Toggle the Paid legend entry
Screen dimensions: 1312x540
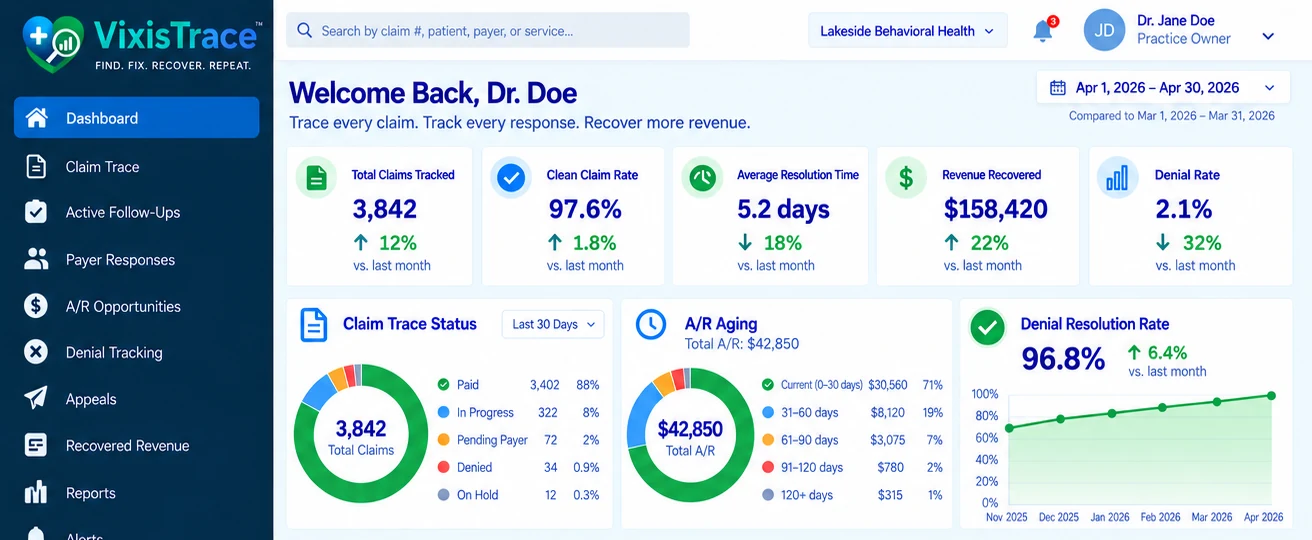click(x=468, y=384)
